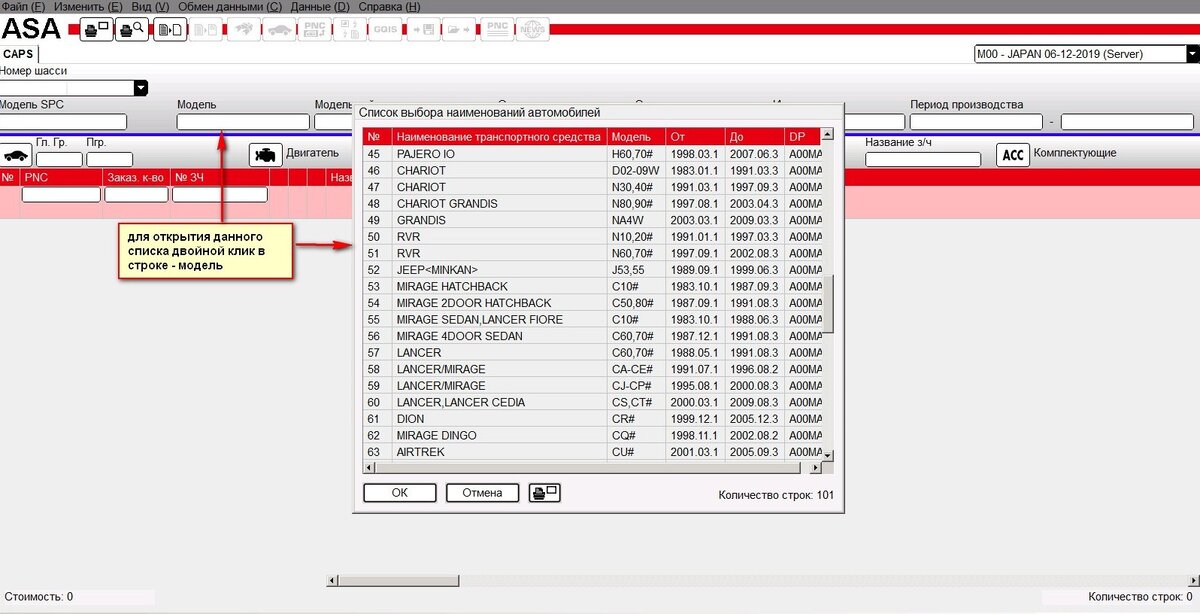The image size is (1200, 614).
Task: Select the AIRTREK row
Action: [x=592, y=452]
